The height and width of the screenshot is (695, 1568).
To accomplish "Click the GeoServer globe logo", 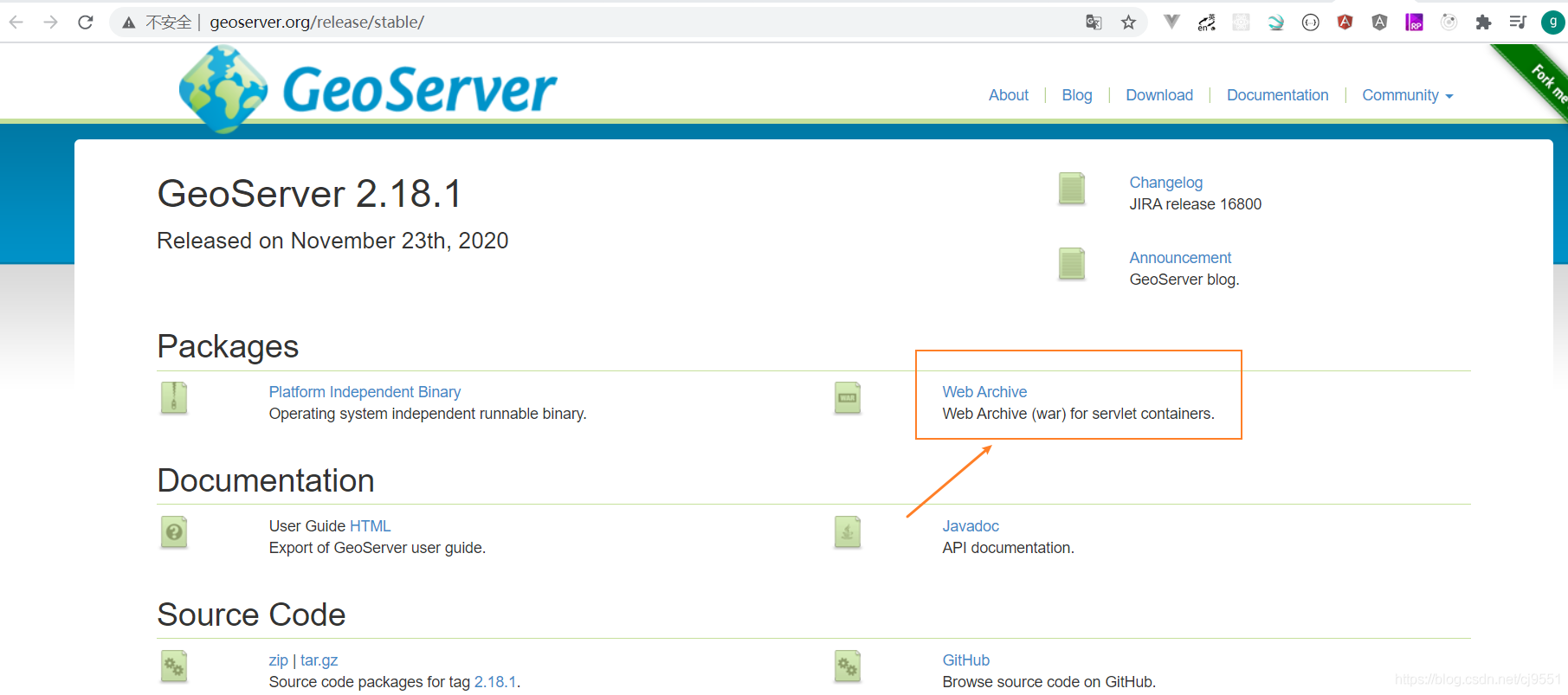I will click(x=223, y=89).
